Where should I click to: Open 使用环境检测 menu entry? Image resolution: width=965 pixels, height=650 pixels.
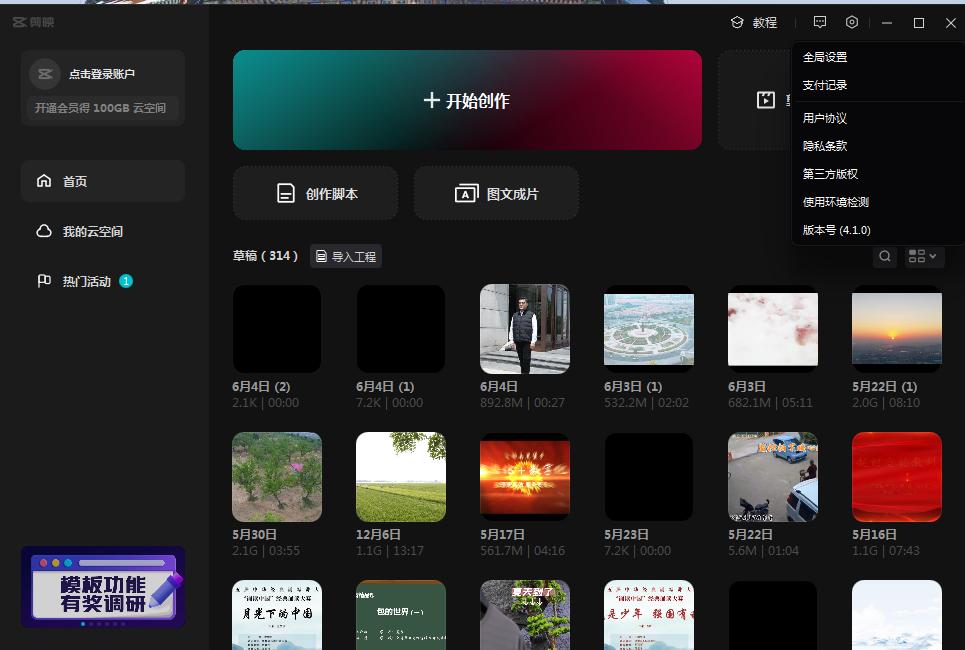point(836,201)
